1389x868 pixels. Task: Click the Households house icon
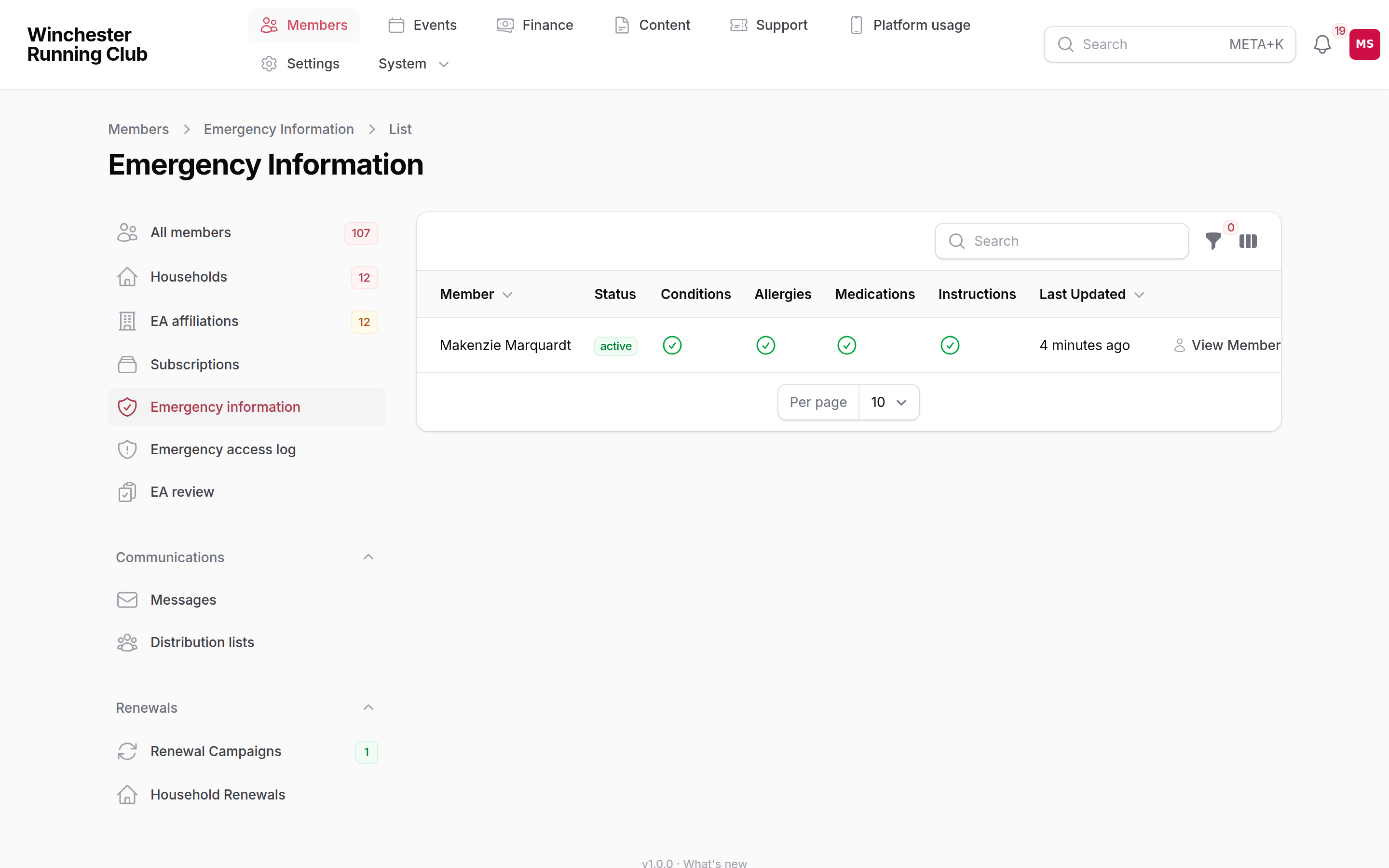point(127,277)
